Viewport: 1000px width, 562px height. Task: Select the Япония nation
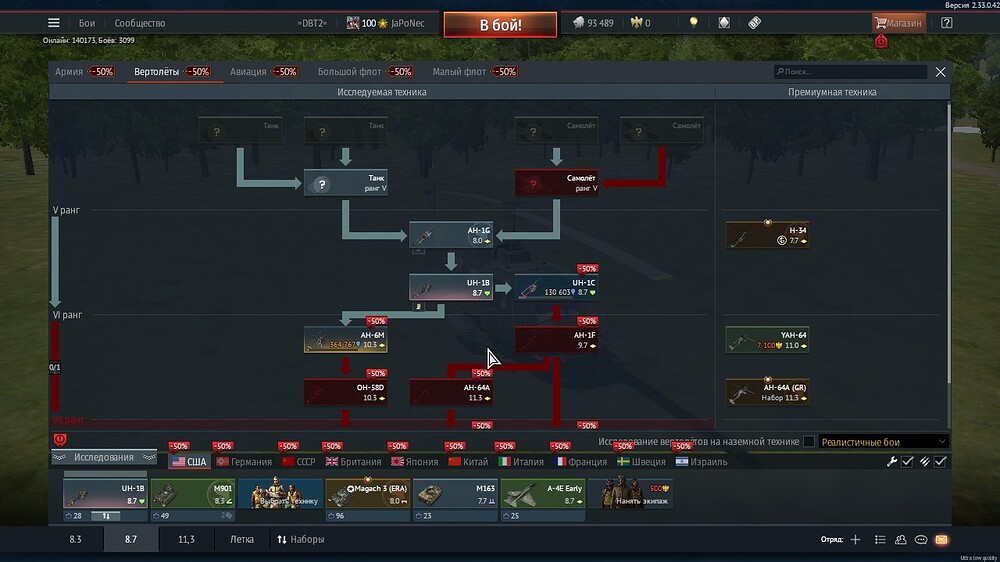coord(415,461)
